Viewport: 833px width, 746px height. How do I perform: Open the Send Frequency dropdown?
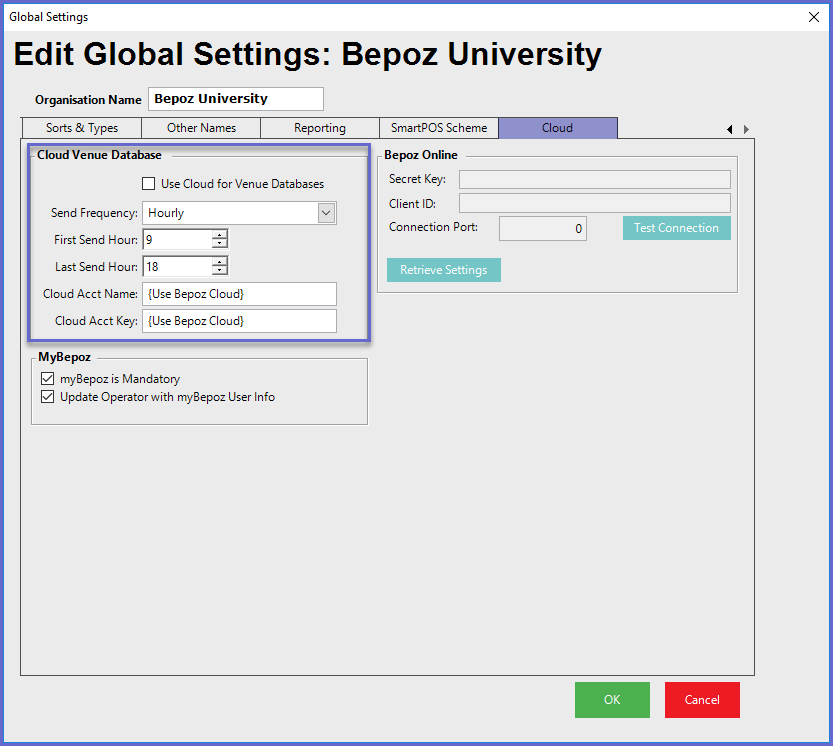coord(326,213)
